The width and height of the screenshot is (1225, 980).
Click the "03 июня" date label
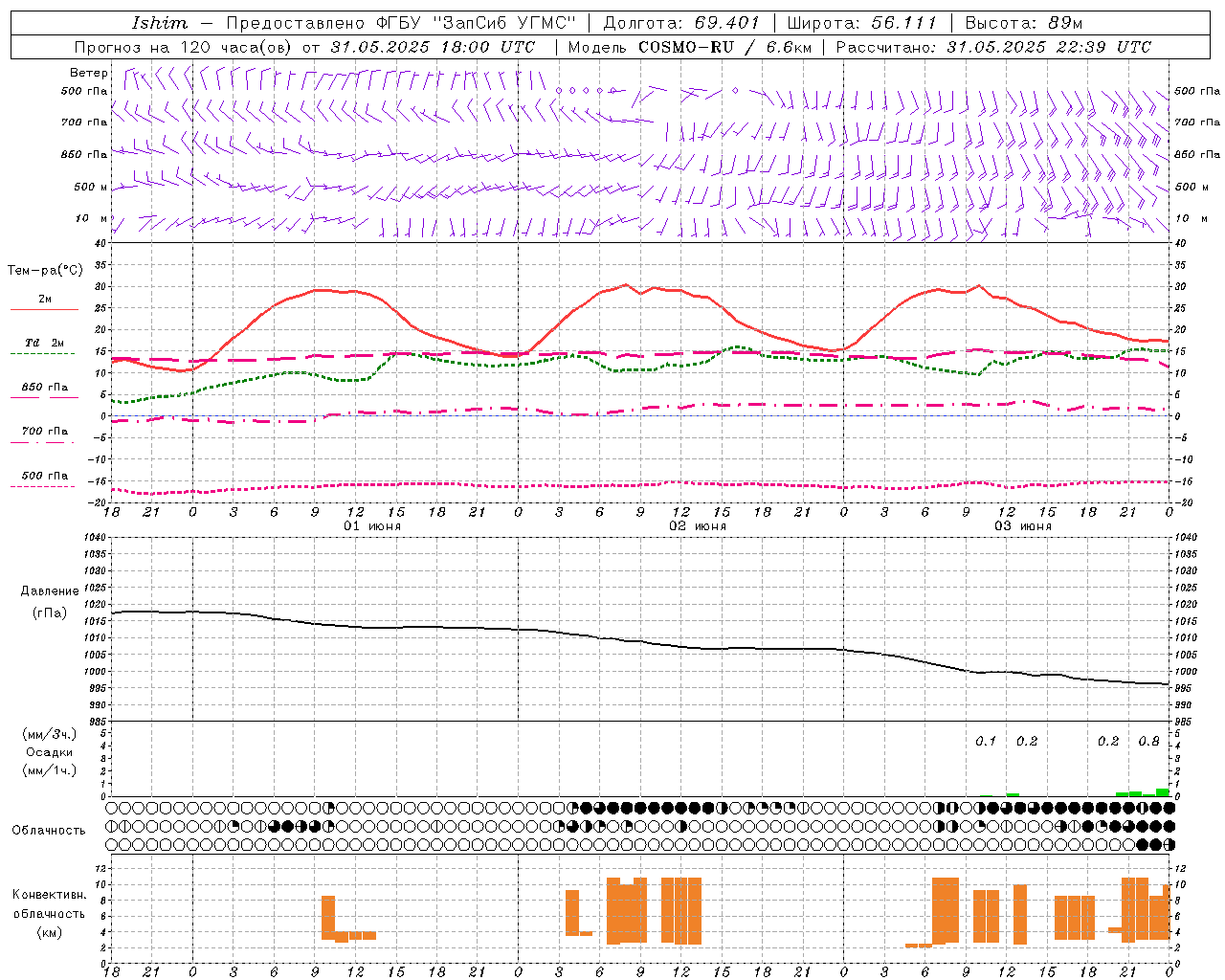click(1023, 526)
